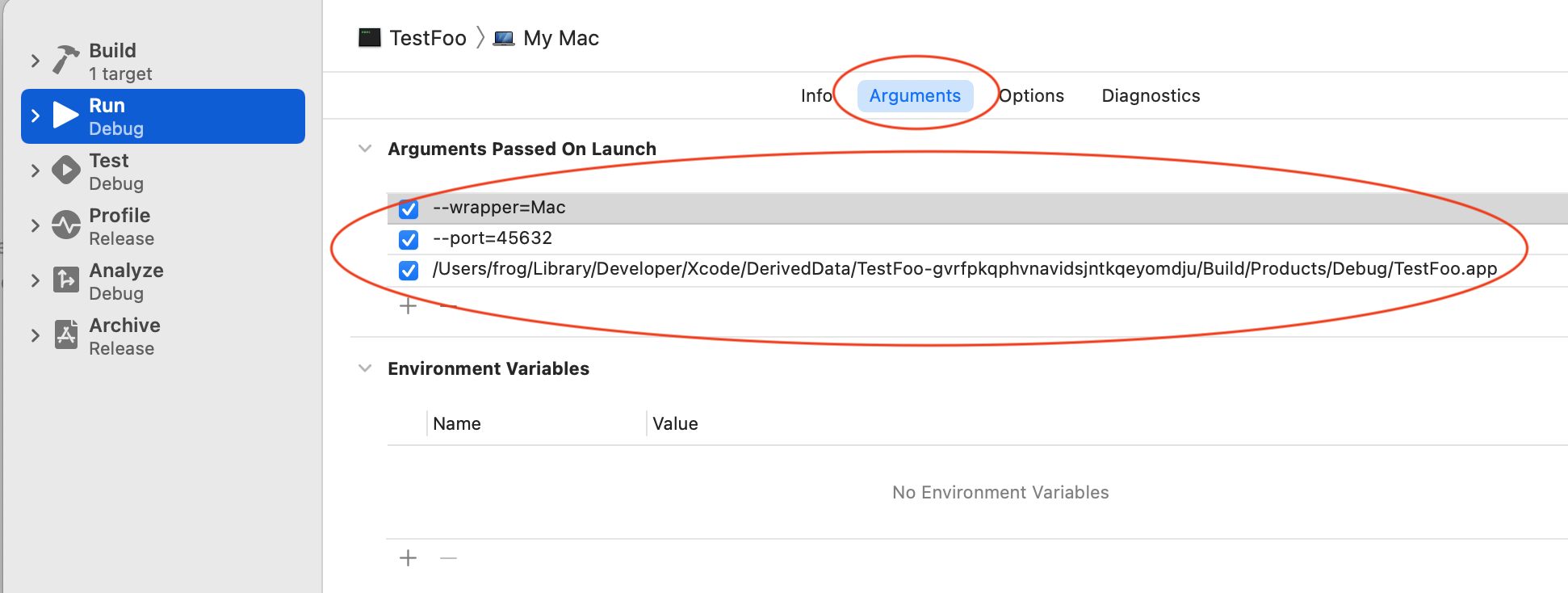Switch to the Options tab
The image size is (1568, 593).
(x=1032, y=96)
